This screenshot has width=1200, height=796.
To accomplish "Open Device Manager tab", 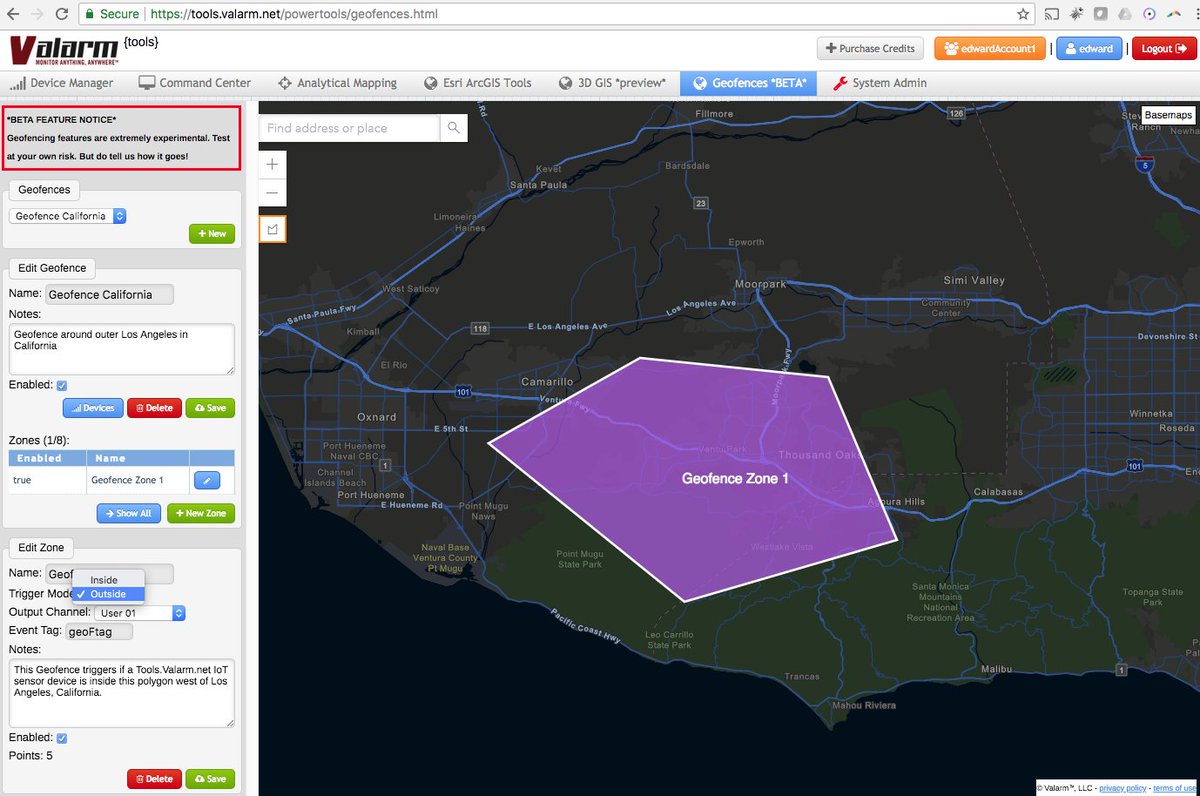I will [x=62, y=83].
